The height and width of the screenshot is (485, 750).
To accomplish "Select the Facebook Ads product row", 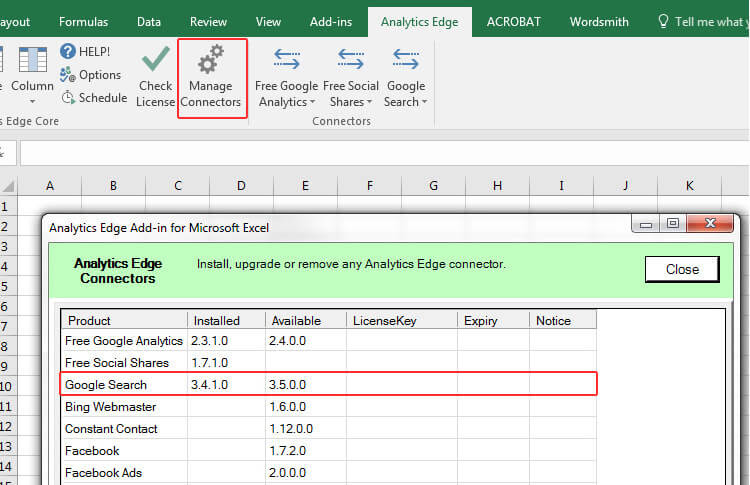I will tap(329, 473).
